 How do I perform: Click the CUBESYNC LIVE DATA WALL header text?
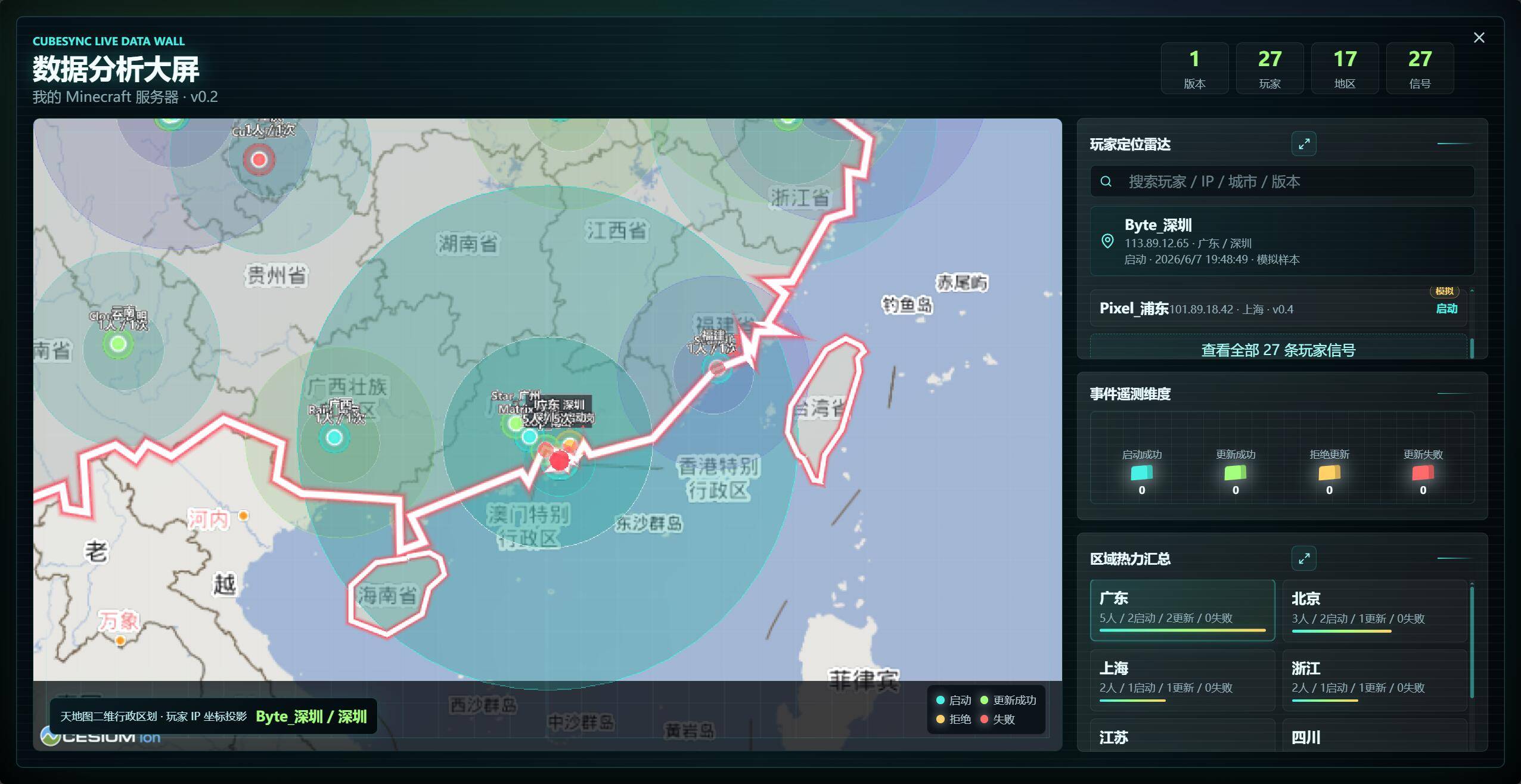coord(108,41)
